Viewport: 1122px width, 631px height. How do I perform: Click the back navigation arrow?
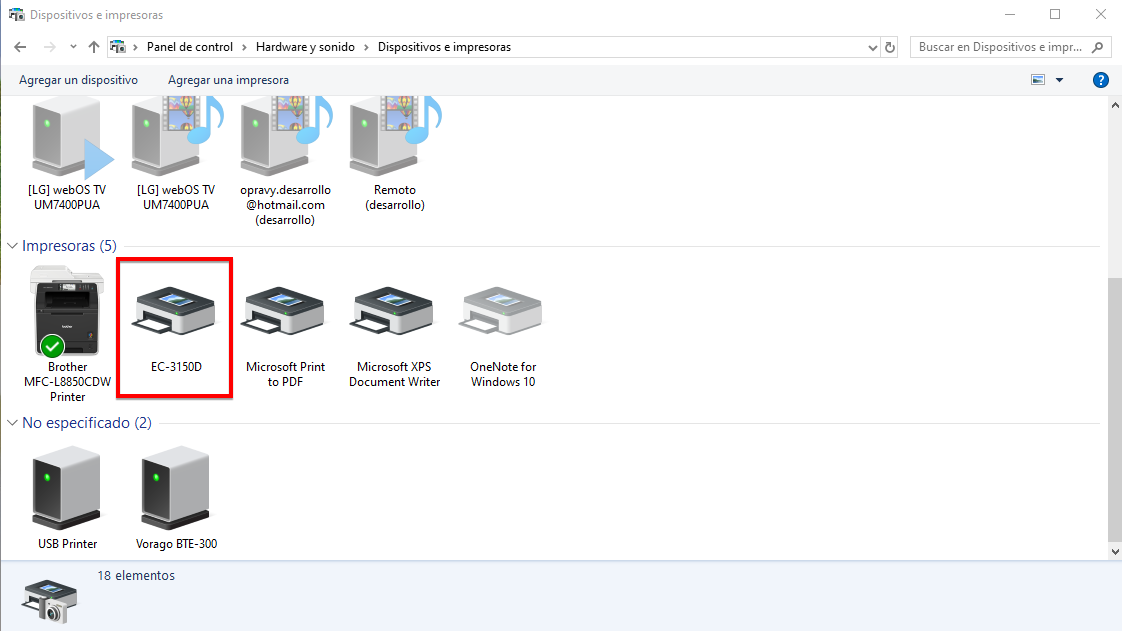[x=20, y=47]
